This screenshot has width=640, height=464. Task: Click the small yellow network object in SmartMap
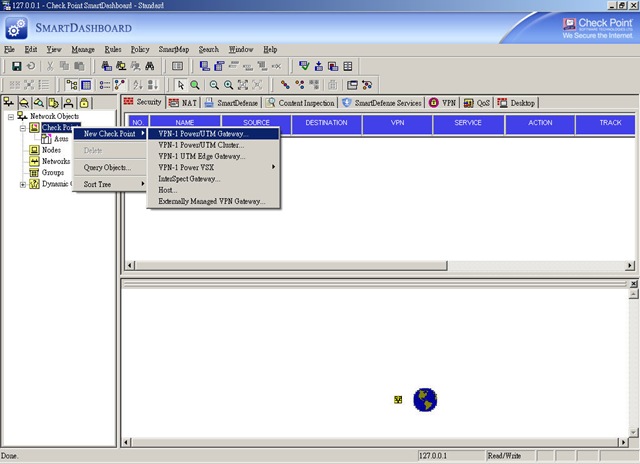[x=398, y=400]
